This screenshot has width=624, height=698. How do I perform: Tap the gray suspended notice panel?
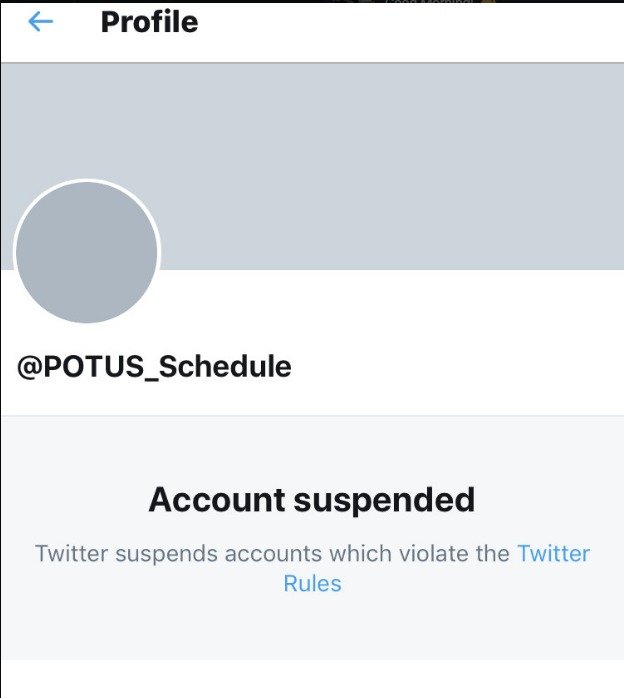tap(312, 538)
